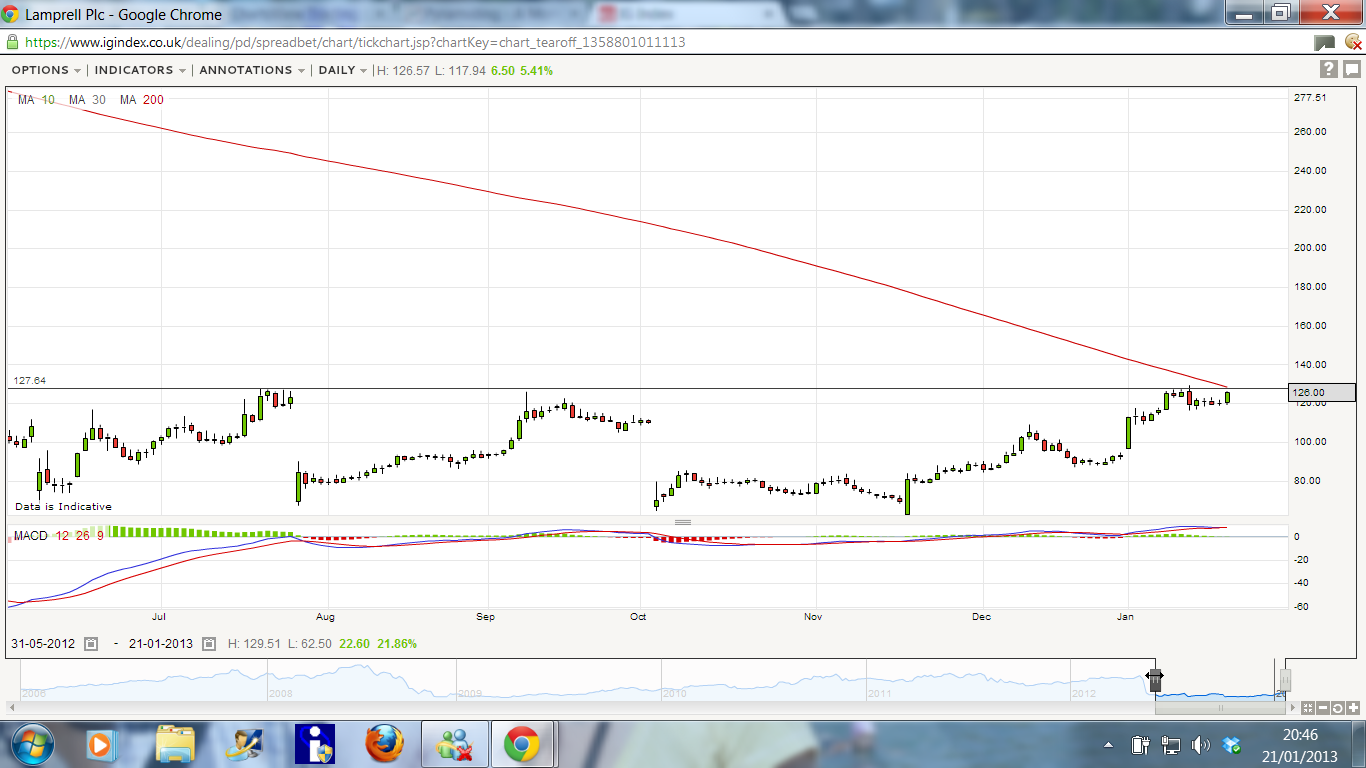The image size is (1366, 768).
Task: Open the start date calendar picker
Action: 91,644
